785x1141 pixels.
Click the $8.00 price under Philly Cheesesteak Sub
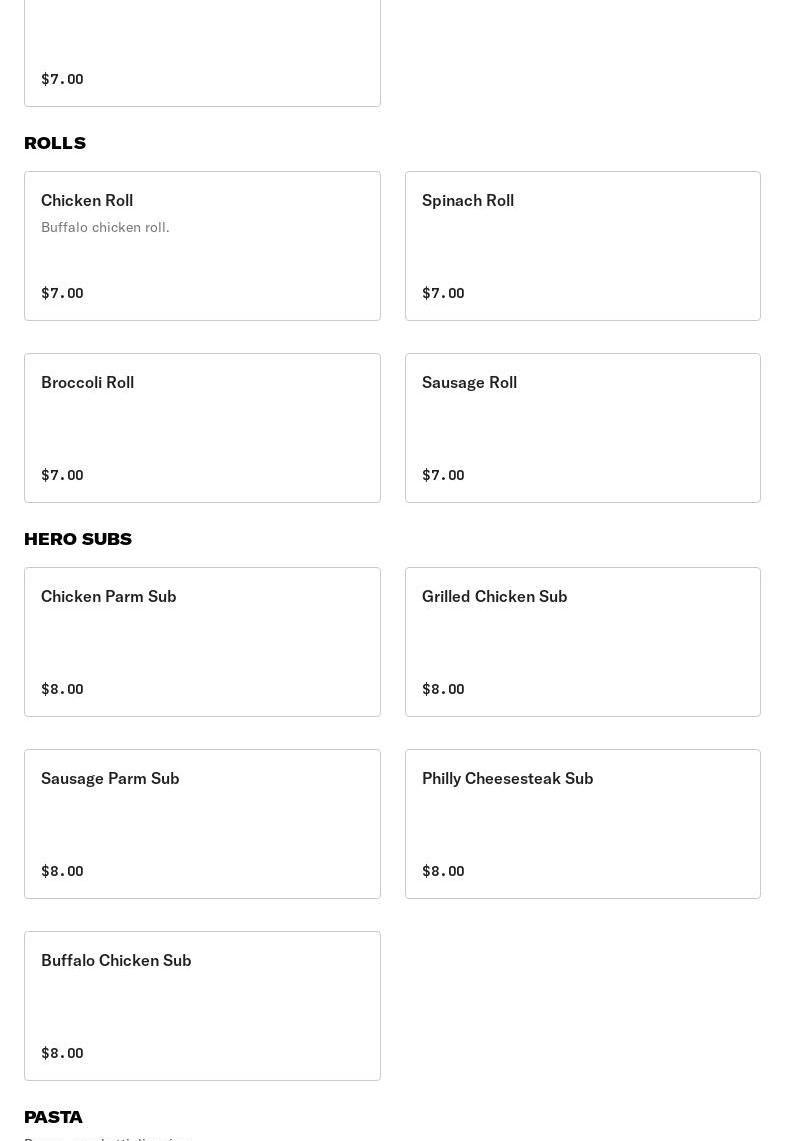[x=443, y=871]
